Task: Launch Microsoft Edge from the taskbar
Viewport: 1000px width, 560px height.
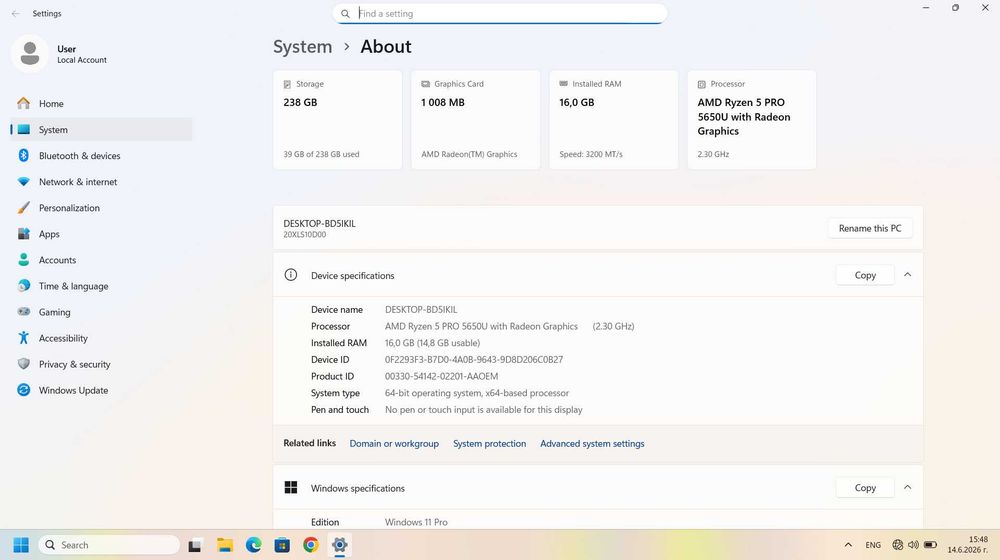Action: (x=253, y=545)
